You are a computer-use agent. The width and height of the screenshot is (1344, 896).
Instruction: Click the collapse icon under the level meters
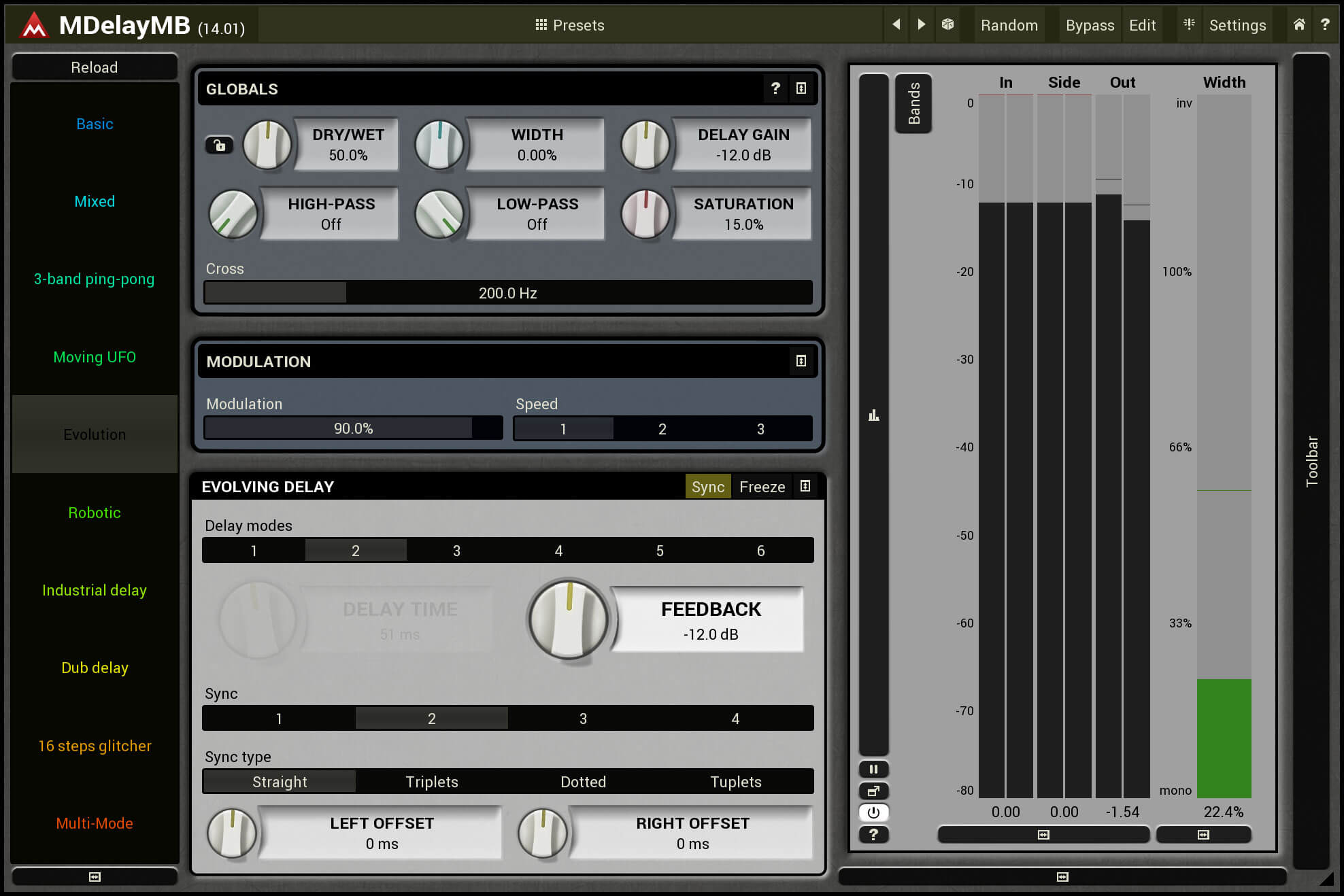[x=1043, y=834]
